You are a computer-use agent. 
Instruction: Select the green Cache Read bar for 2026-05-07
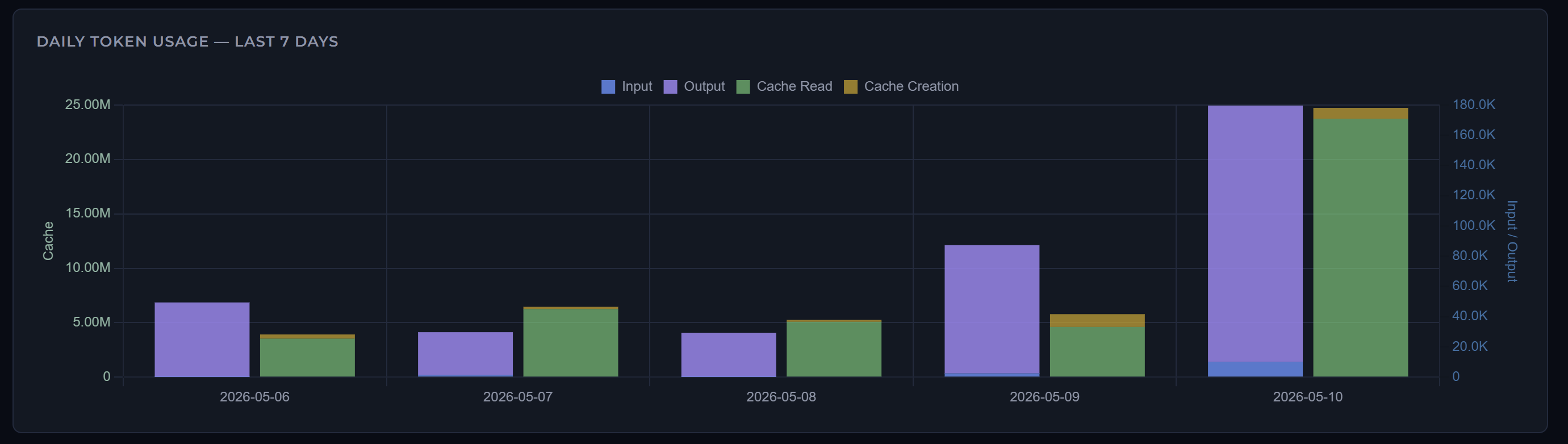[x=570, y=342]
